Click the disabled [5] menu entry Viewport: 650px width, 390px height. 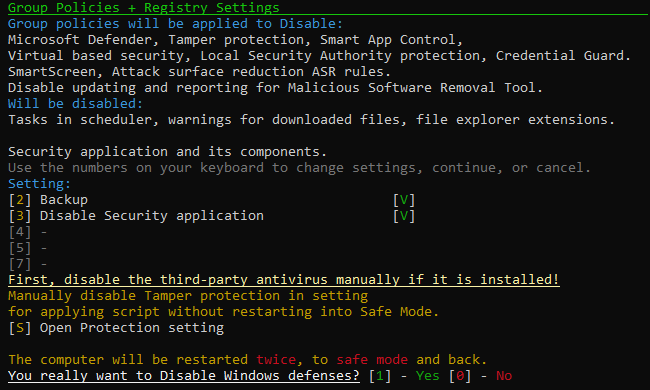(27, 248)
